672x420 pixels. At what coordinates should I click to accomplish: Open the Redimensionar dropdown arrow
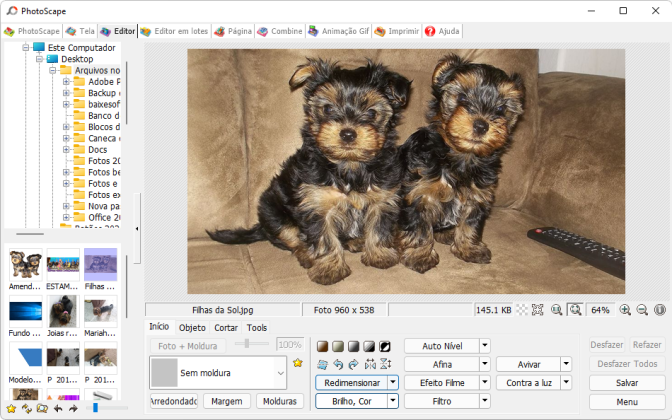(393, 382)
